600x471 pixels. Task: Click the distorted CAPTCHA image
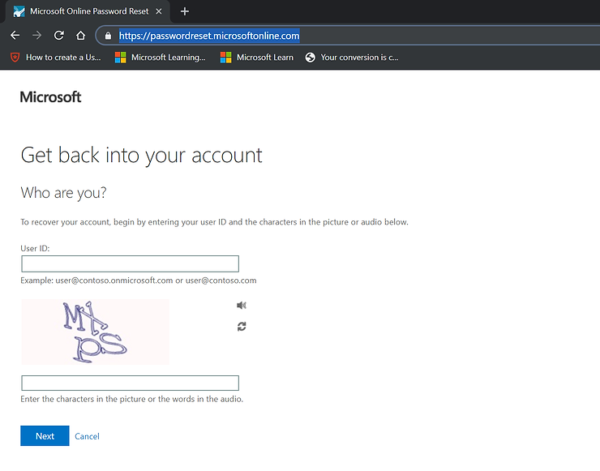pyautogui.click(x=95, y=332)
